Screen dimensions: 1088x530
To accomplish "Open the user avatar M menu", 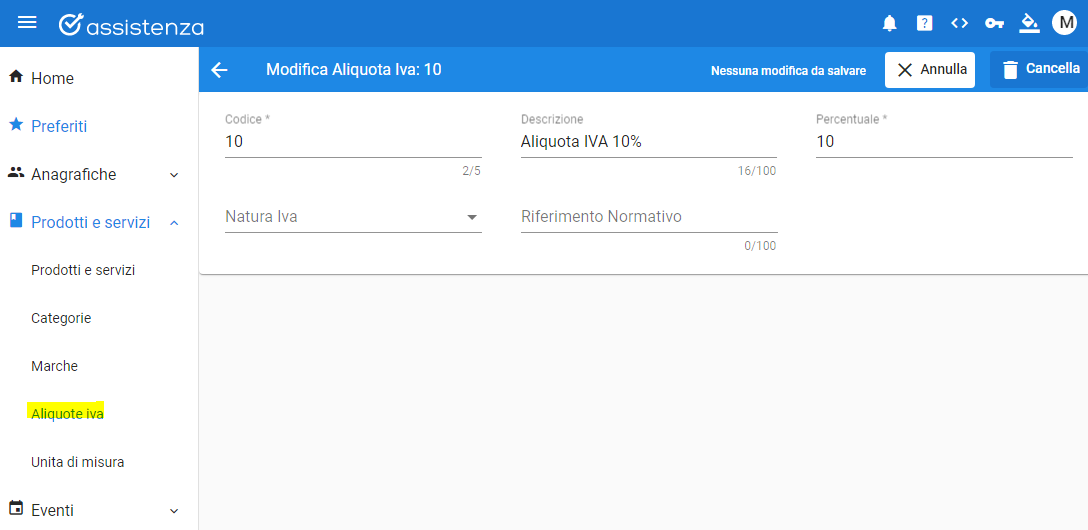I will [1064, 23].
